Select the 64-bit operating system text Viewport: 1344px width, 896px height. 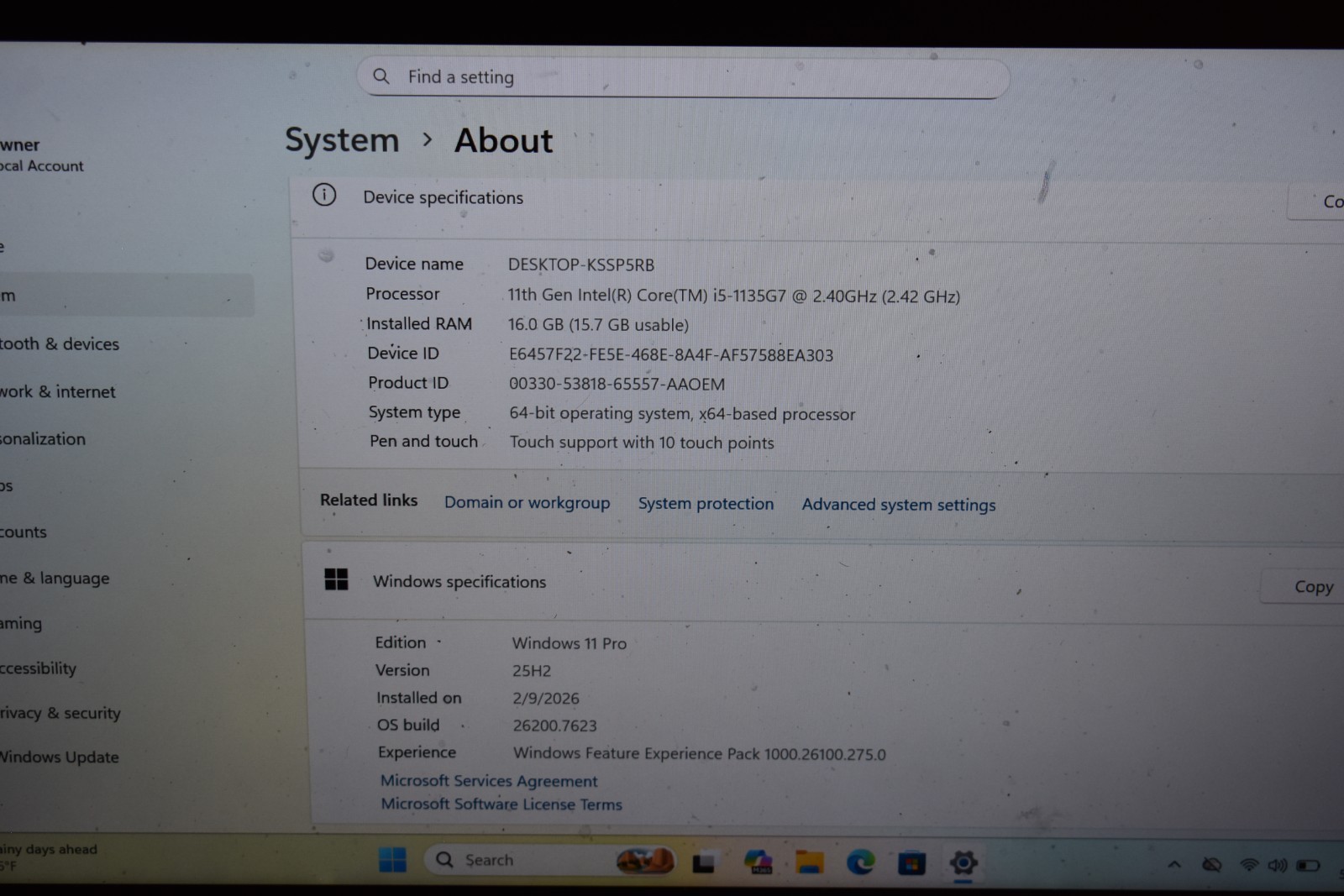(x=682, y=413)
